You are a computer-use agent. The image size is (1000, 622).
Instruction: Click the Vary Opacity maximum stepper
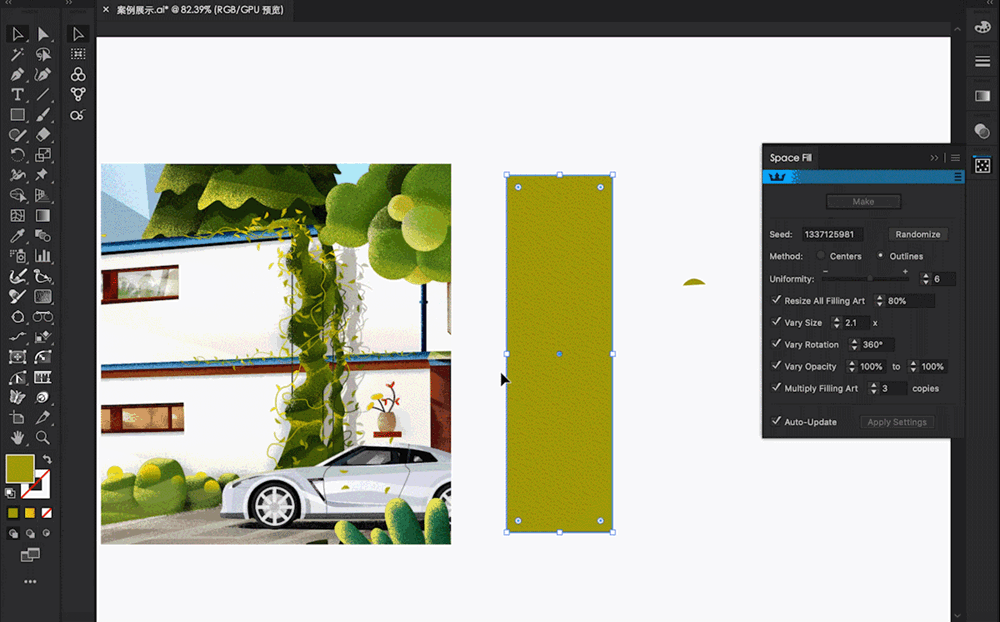coord(913,366)
